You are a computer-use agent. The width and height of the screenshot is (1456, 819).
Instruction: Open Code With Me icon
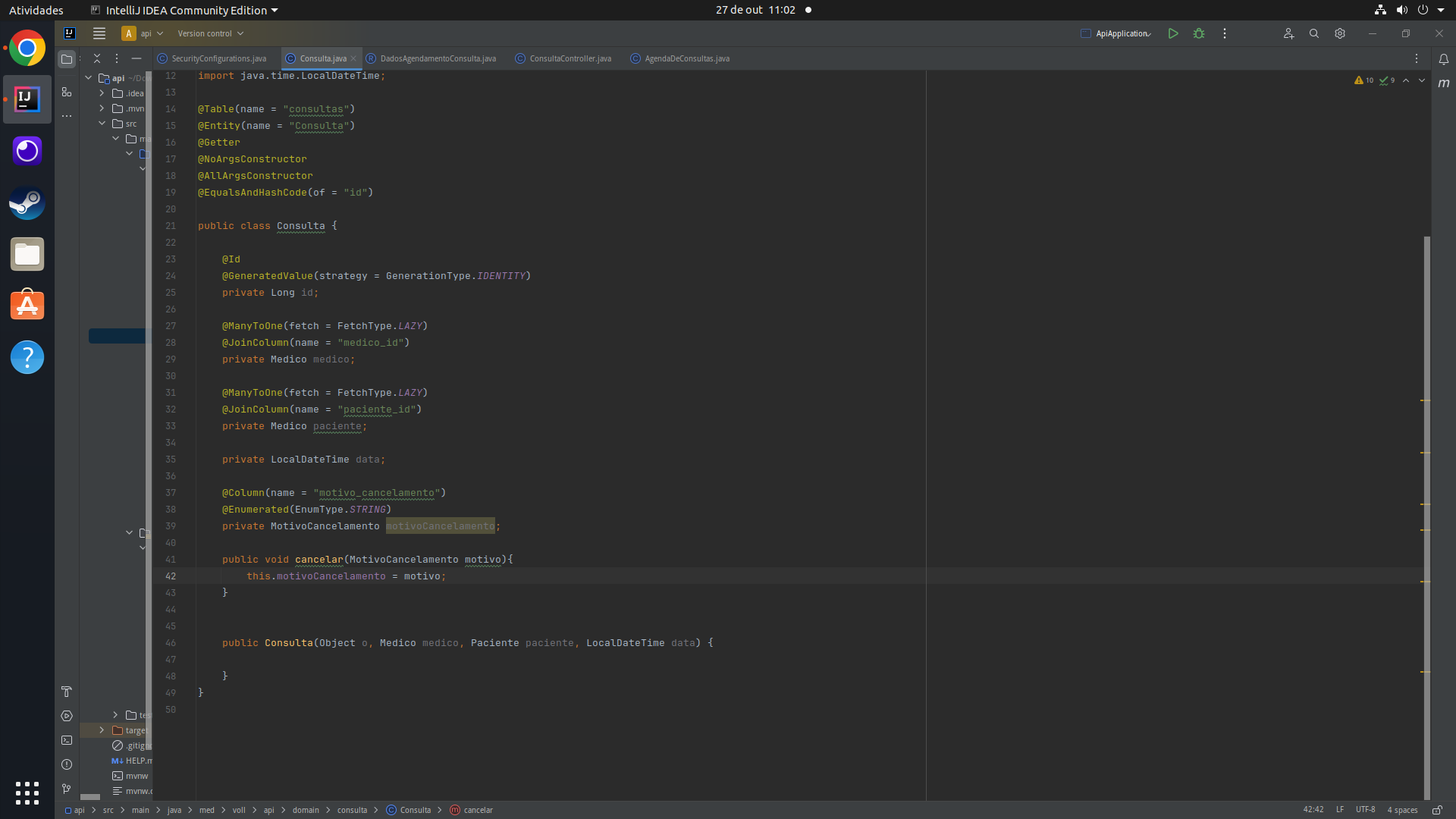(1288, 33)
